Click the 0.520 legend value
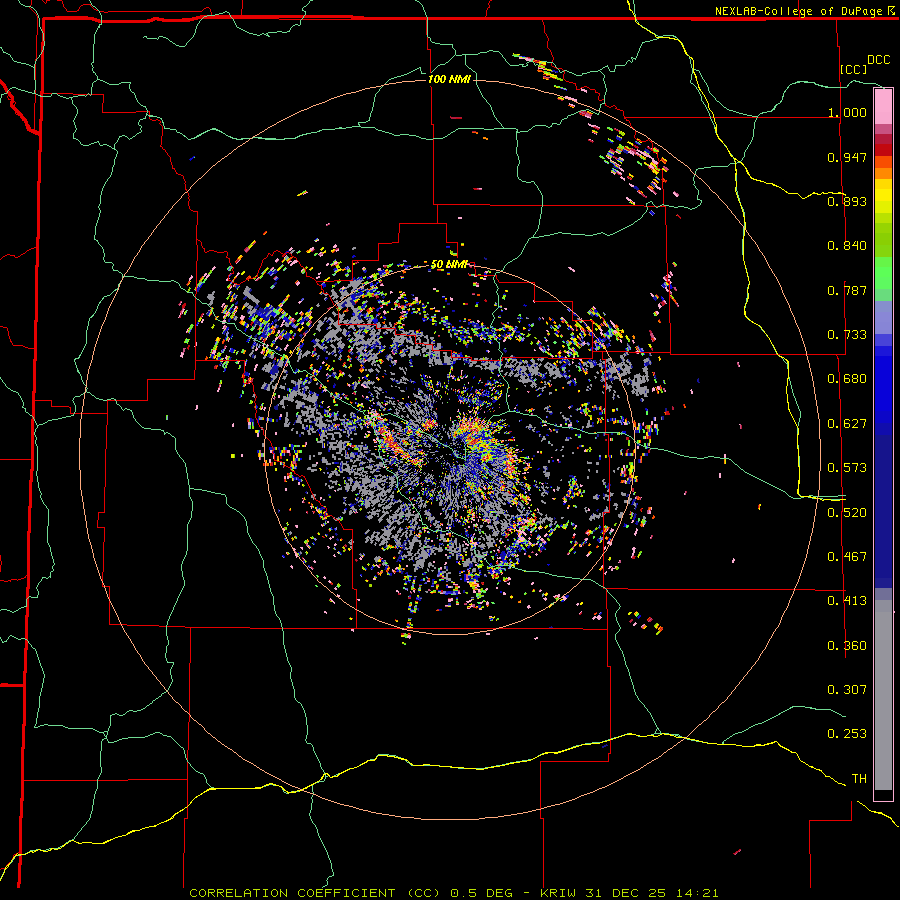 tap(847, 513)
